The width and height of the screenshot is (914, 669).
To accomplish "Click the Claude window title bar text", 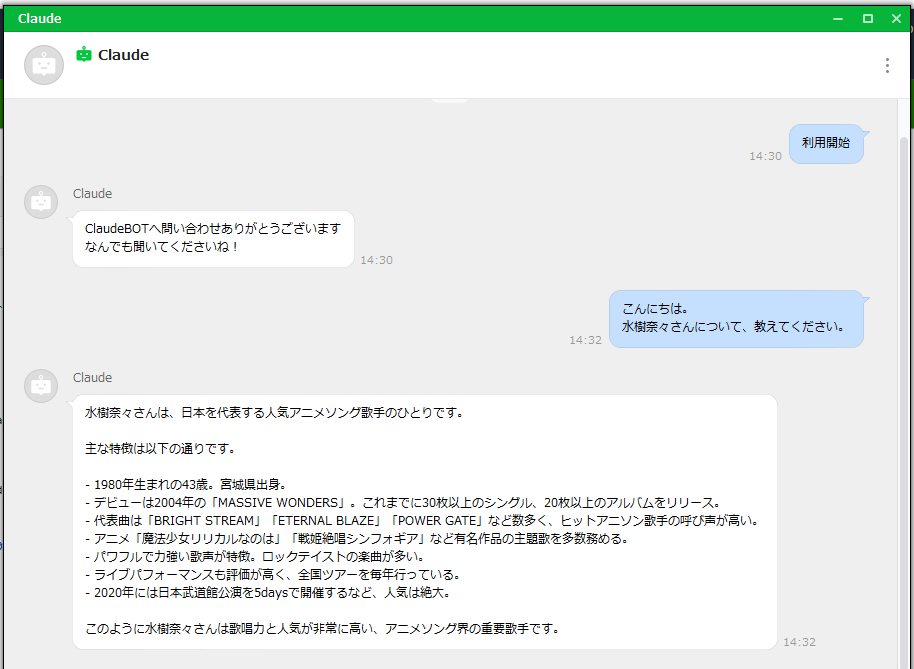I will (x=40, y=19).
